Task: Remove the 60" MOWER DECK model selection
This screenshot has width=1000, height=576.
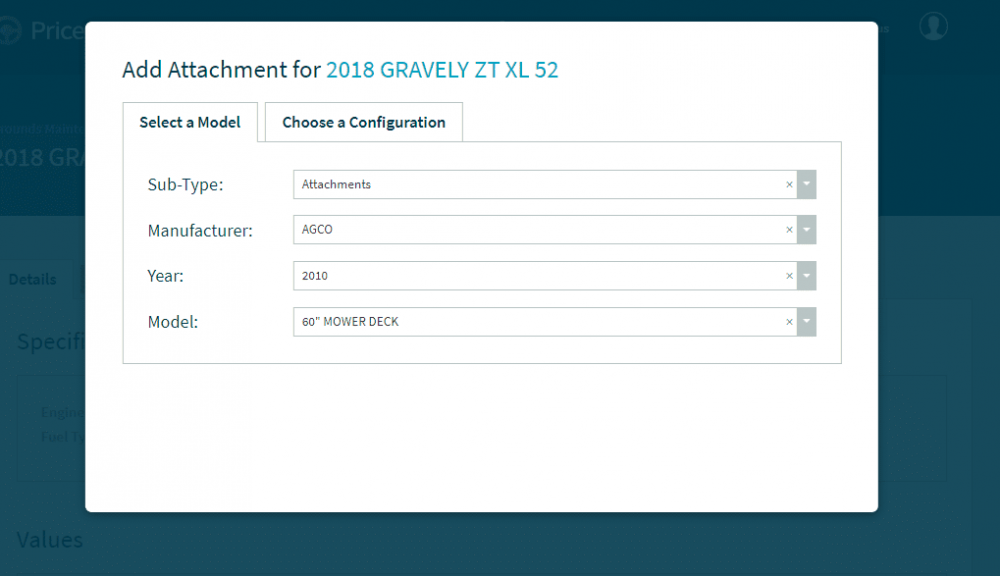Action: (788, 322)
